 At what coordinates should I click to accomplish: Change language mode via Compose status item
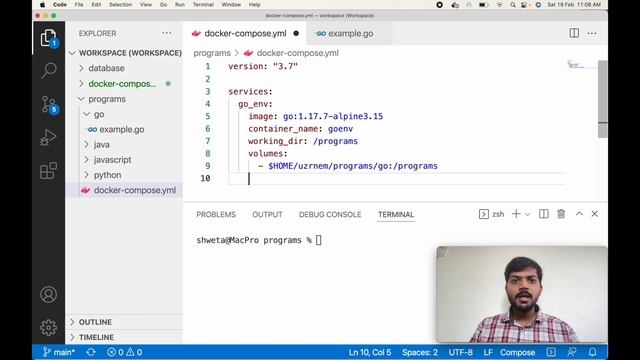(x=517, y=352)
